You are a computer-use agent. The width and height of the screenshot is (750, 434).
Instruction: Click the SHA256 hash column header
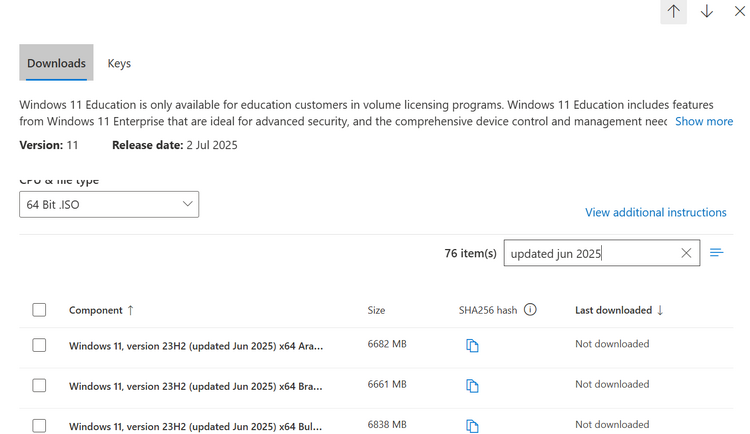click(x=488, y=310)
